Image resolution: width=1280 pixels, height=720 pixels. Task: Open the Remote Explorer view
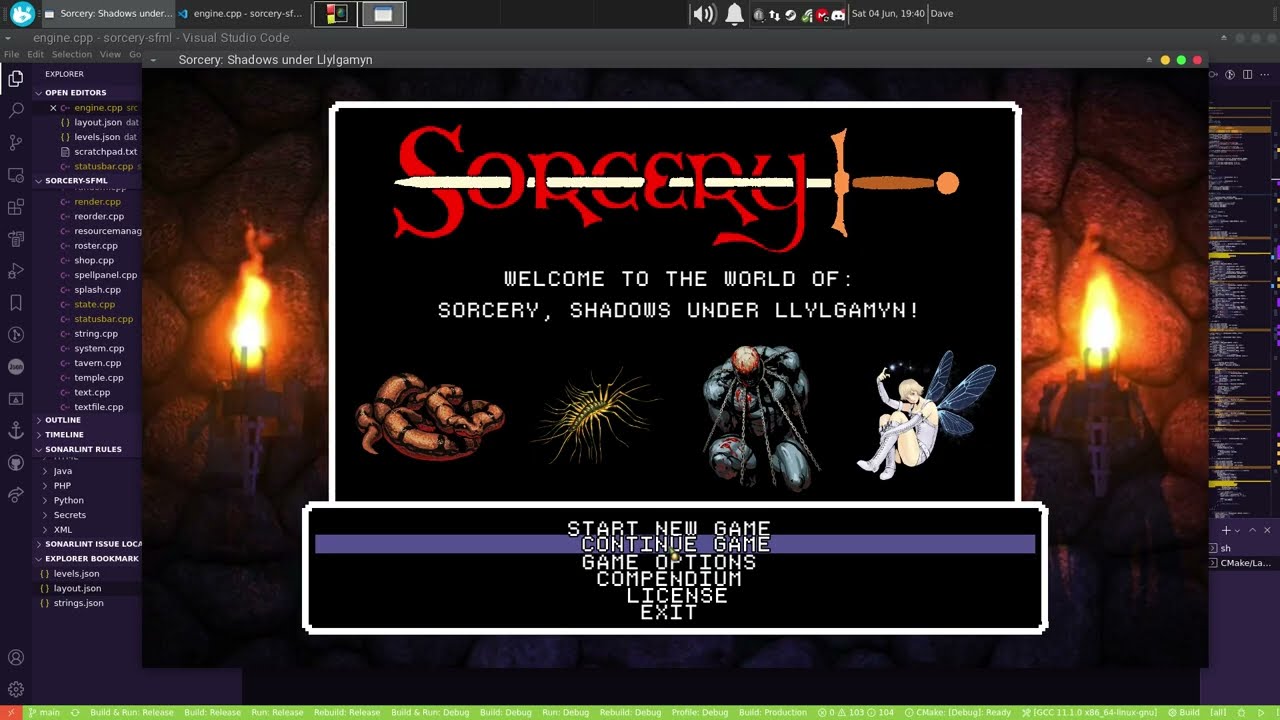coord(16,175)
